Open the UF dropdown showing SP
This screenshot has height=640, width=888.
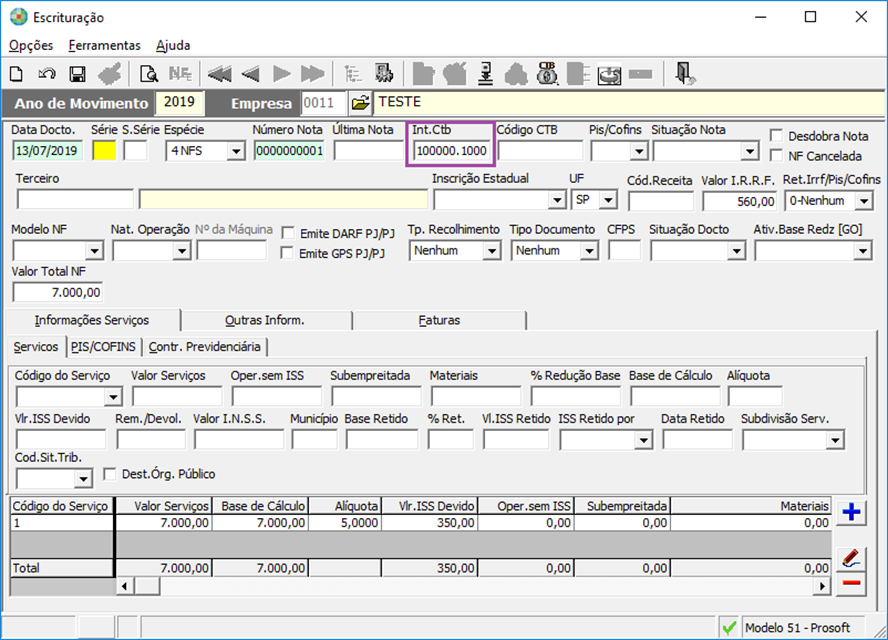[608, 200]
